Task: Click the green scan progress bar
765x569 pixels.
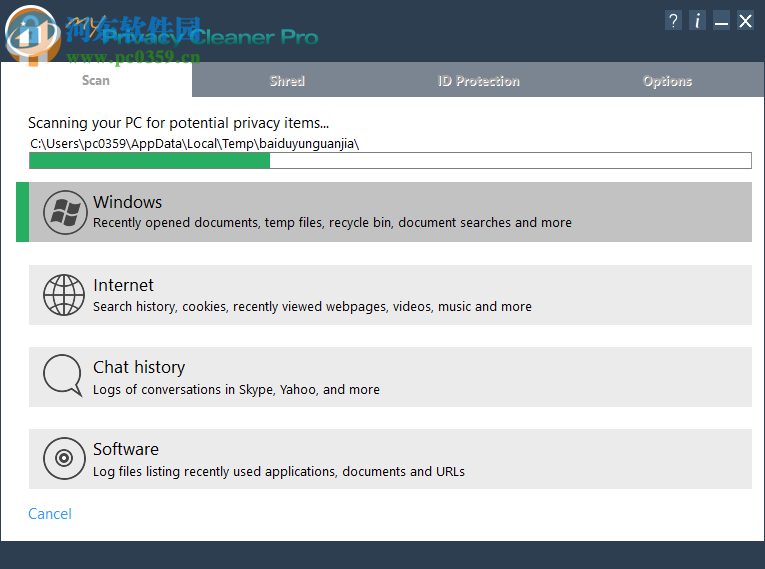Action: 390,161
